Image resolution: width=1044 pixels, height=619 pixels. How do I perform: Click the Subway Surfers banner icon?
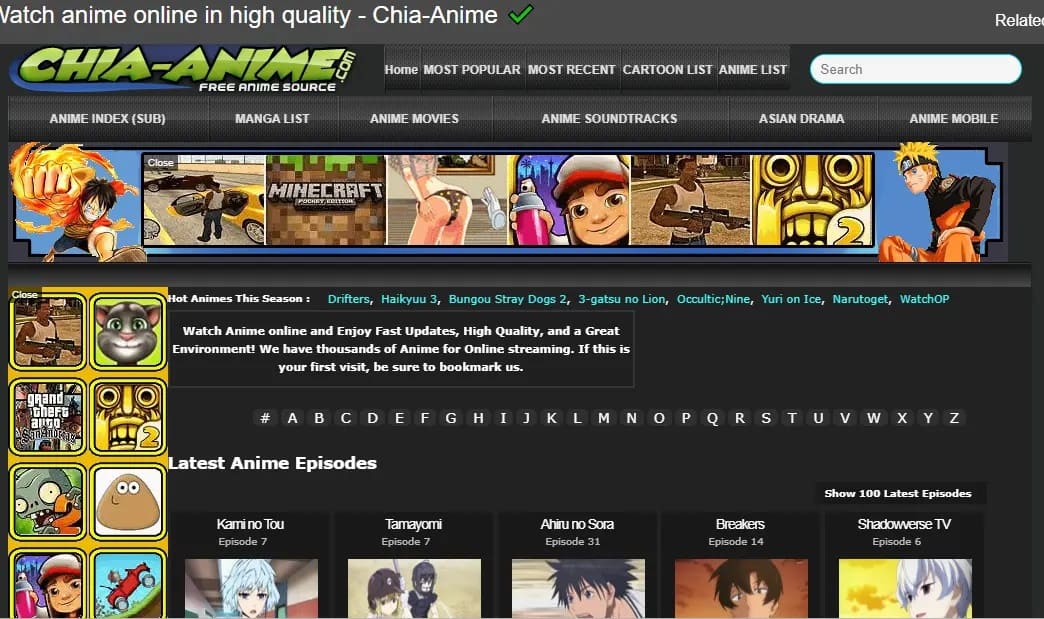(568, 200)
